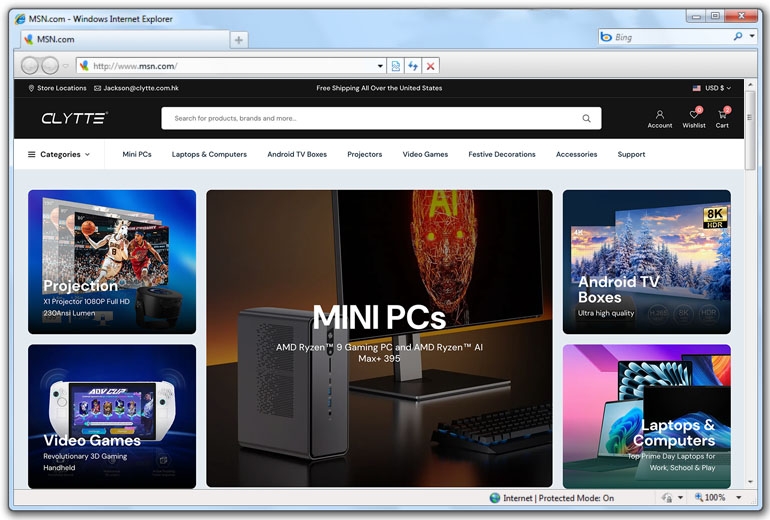Click the Support link
The width and height of the screenshot is (770, 520).
pyautogui.click(x=631, y=154)
